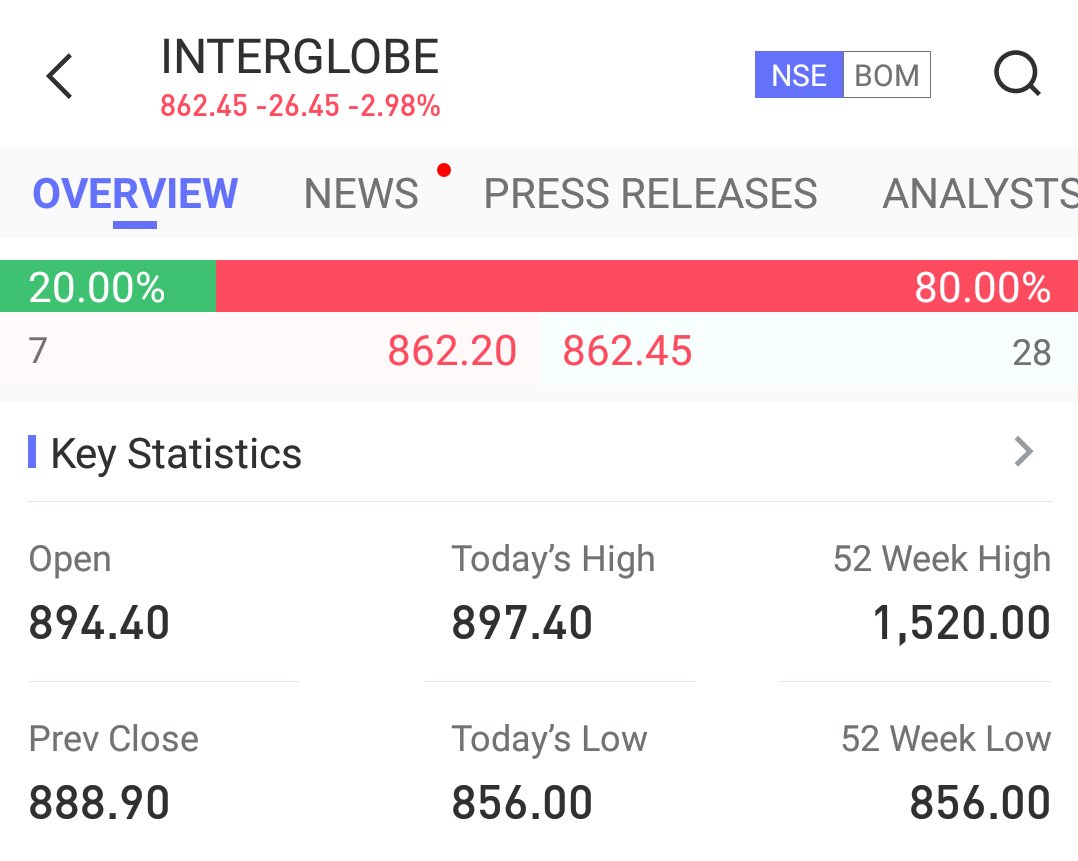Open the Key Statistics section header
Viewport: 1078px width, 861px height.
click(x=175, y=454)
